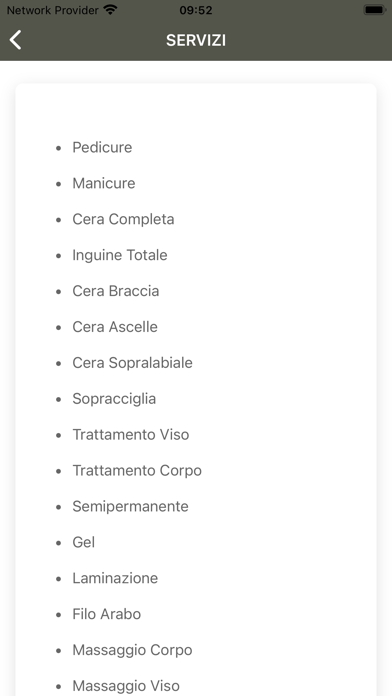
Task: Choose Trattamento Corpo service
Action: (x=137, y=471)
